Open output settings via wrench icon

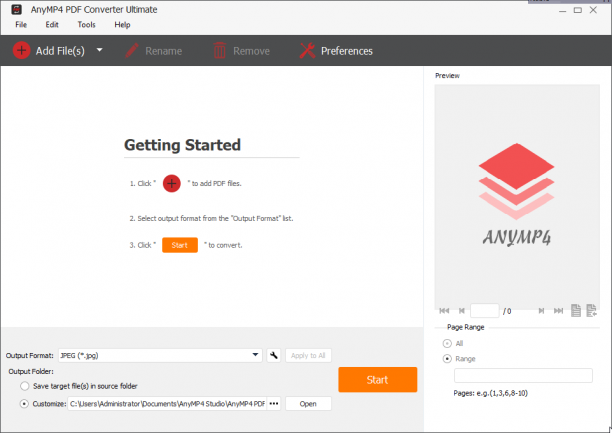[x=274, y=355]
